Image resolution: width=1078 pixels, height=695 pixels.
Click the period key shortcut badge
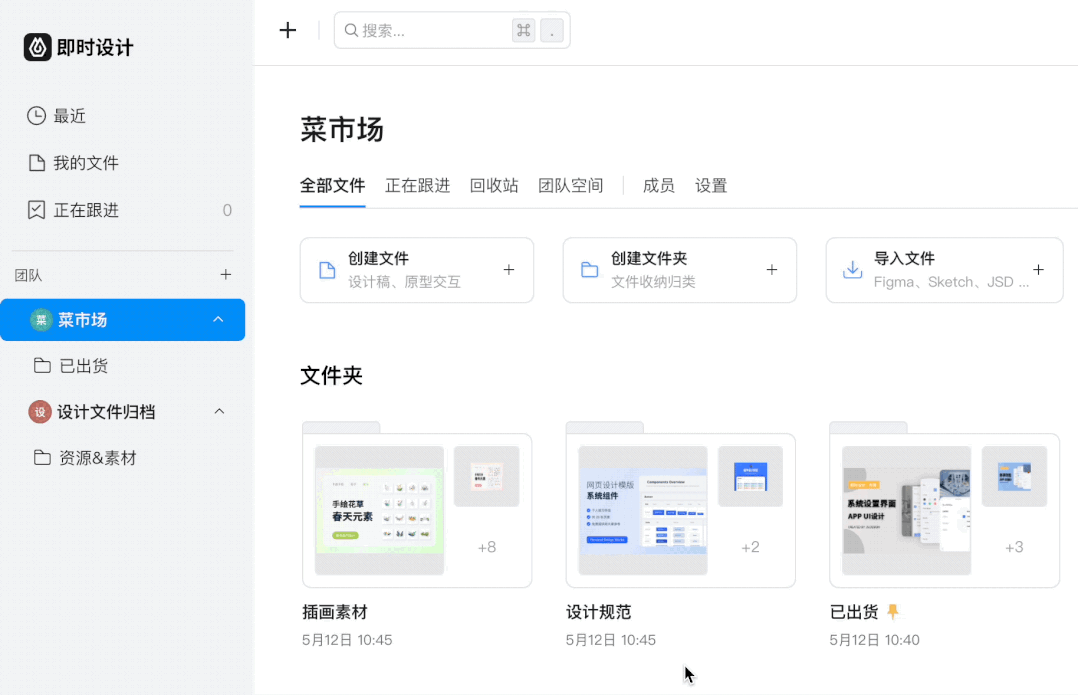[x=552, y=30]
